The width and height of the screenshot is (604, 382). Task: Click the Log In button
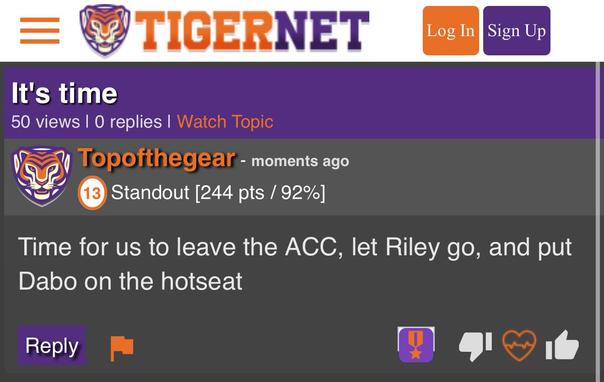pyautogui.click(x=451, y=31)
